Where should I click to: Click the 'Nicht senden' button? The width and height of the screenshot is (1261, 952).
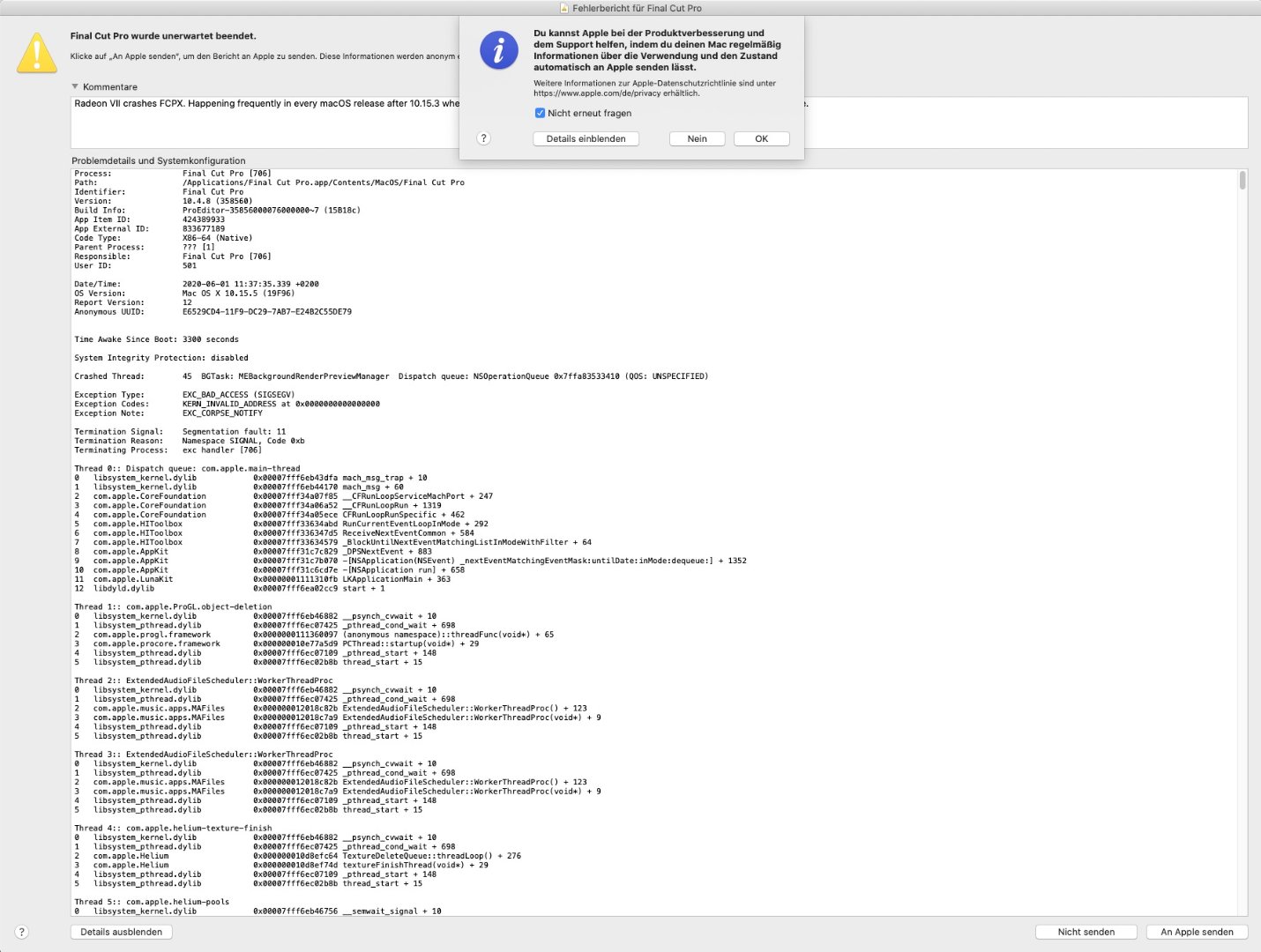(x=1086, y=932)
